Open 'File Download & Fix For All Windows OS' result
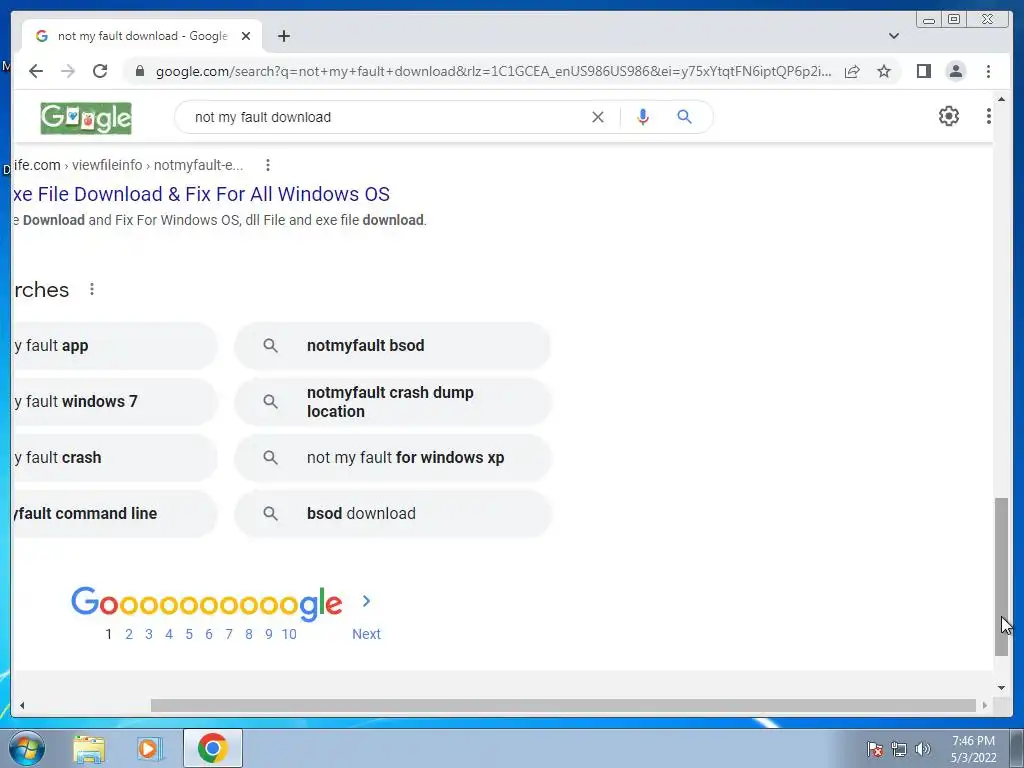 (x=201, y=194)
